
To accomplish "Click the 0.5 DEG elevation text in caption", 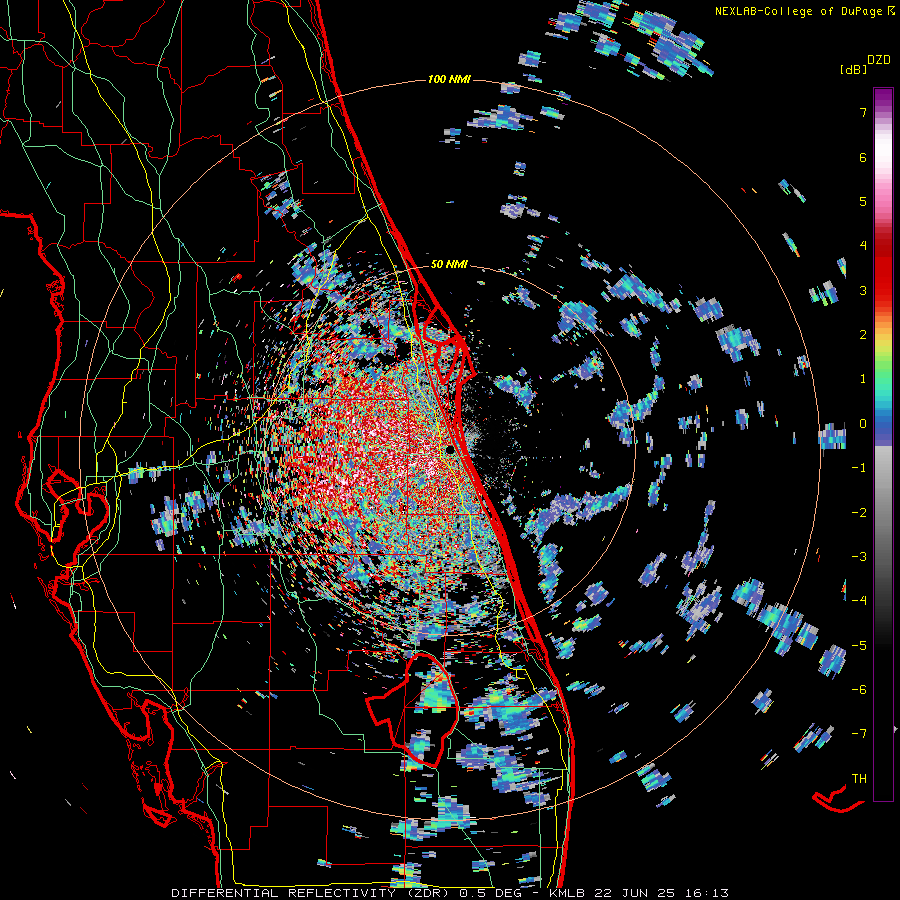I will tap(494, 893).
